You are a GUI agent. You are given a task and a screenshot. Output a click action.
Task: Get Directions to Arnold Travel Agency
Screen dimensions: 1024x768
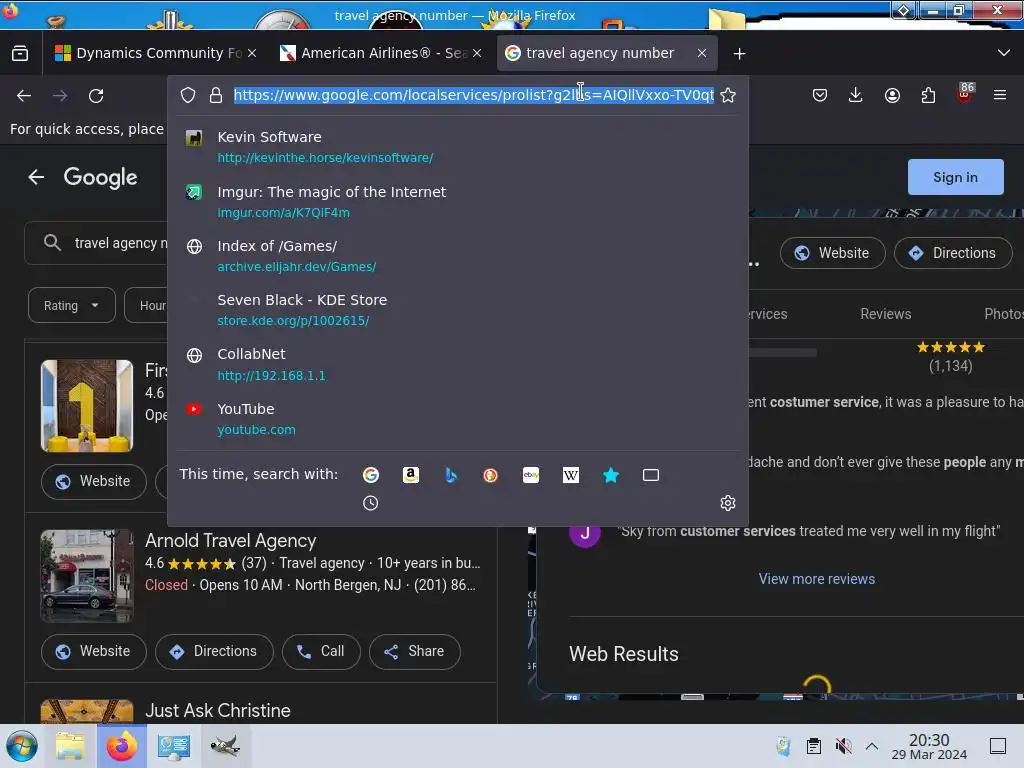214,651
